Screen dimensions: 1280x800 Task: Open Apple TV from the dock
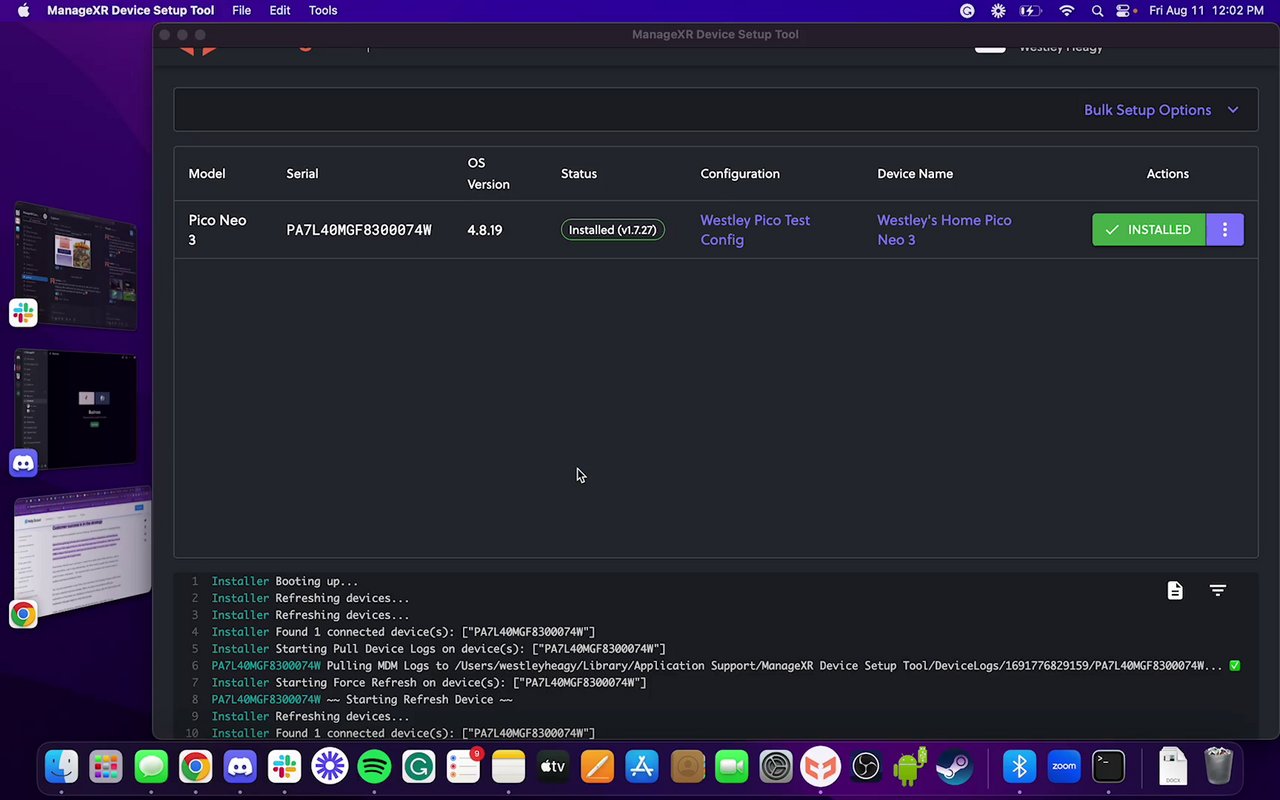click(x=553, y=767)
